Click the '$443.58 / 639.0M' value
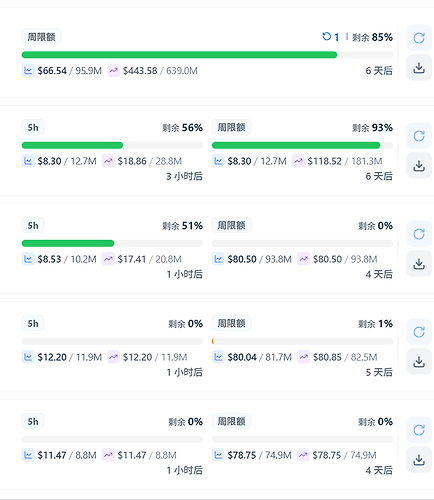Image resolution: width=434 pixels, height=500 pixels. [160, 71]
